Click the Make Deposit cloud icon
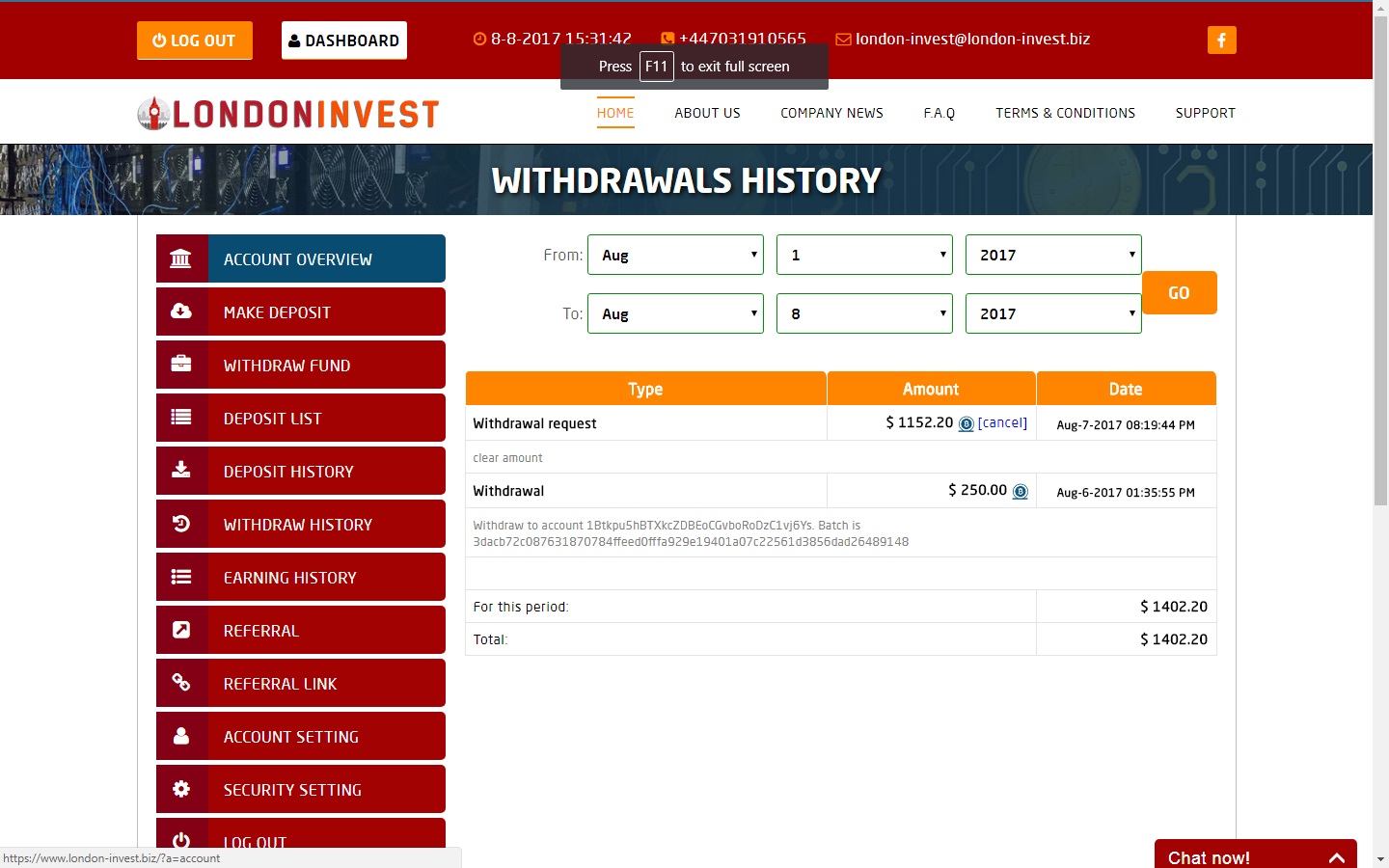Viewport: 1389px width, 868px height. 180,311
